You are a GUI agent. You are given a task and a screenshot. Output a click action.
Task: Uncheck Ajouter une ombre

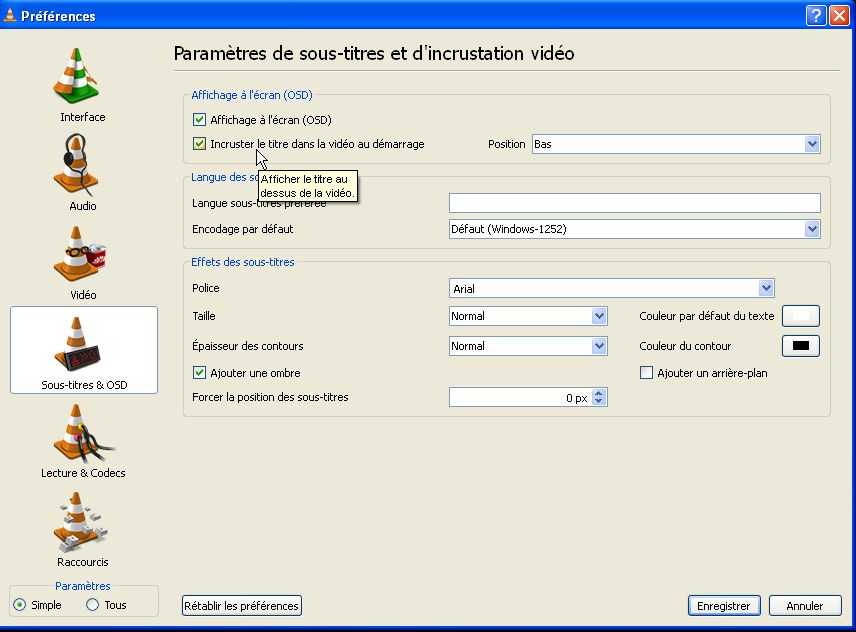[199, 373]
